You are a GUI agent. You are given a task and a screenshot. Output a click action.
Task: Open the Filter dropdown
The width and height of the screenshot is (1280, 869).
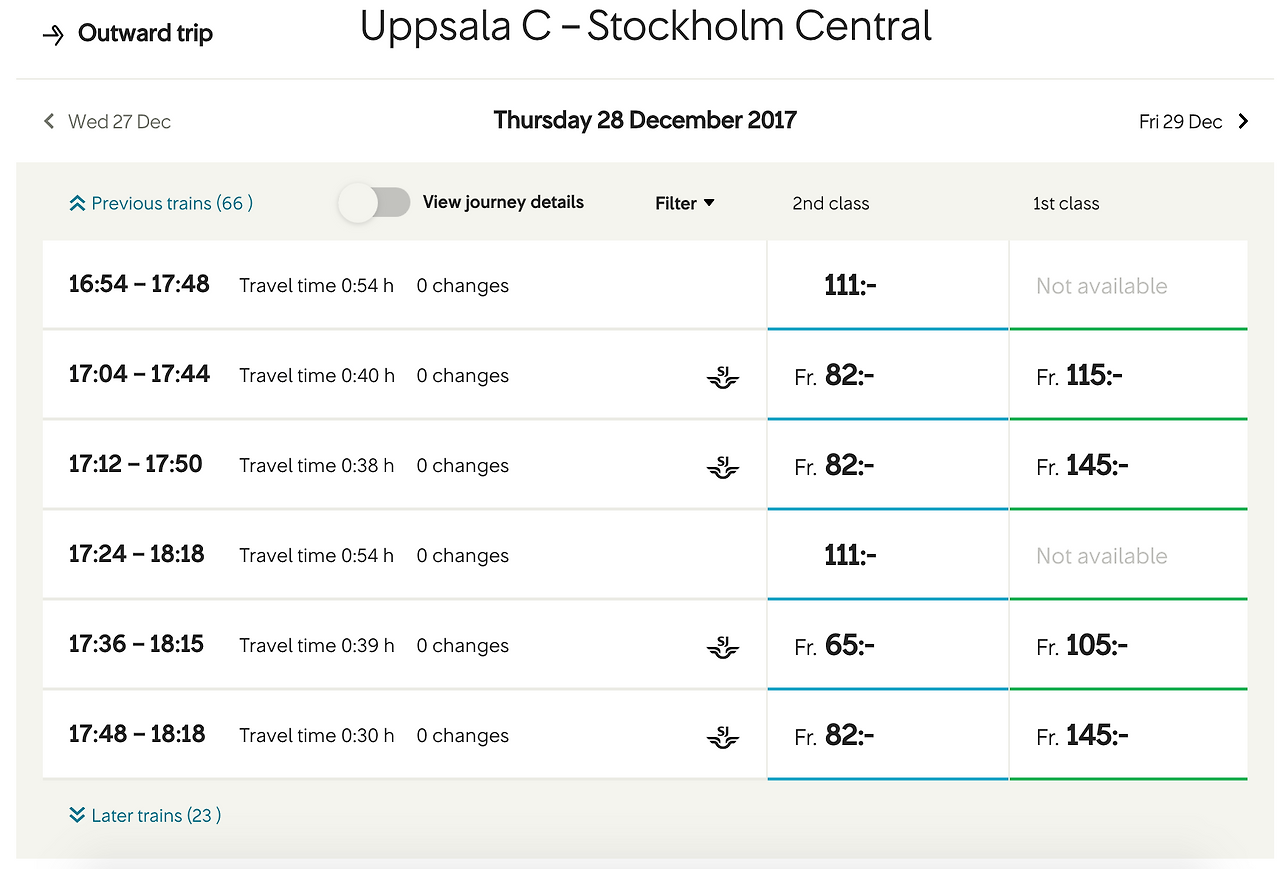tap(685, 203)
